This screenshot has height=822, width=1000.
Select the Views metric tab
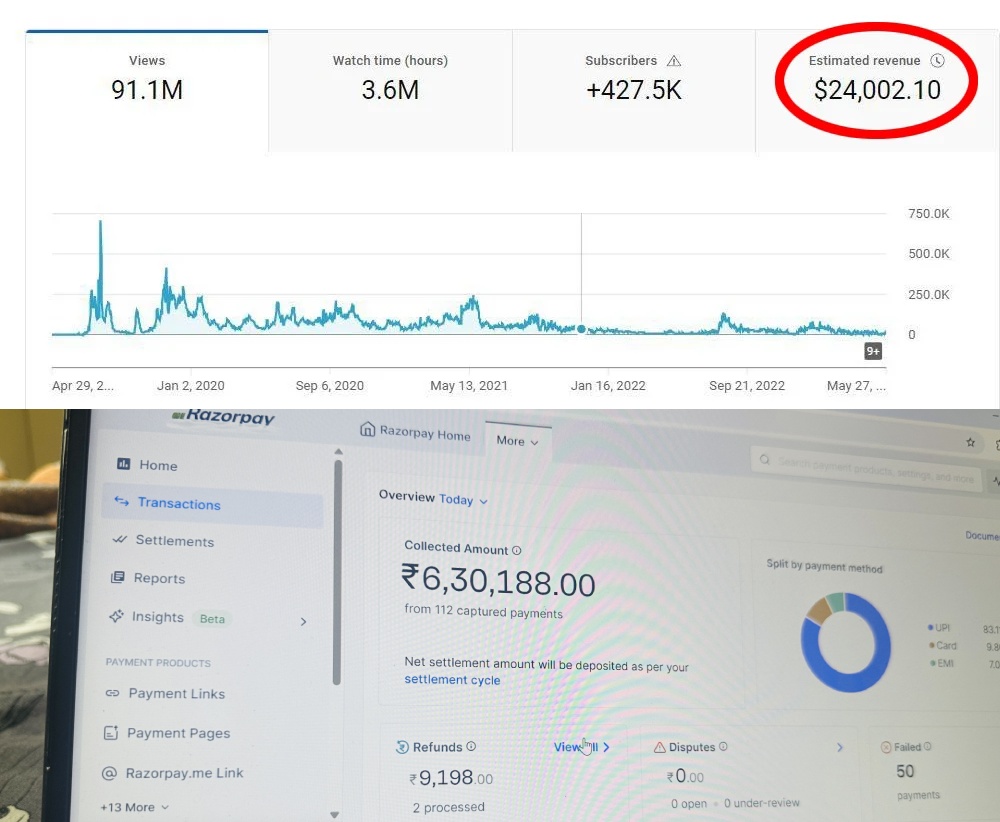click(x=147, y=91)
